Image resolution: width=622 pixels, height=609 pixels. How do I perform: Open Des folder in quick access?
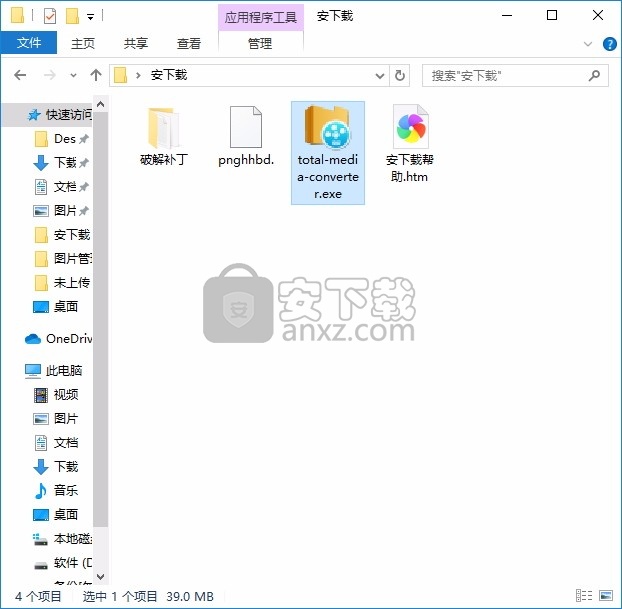pos(61,139)
